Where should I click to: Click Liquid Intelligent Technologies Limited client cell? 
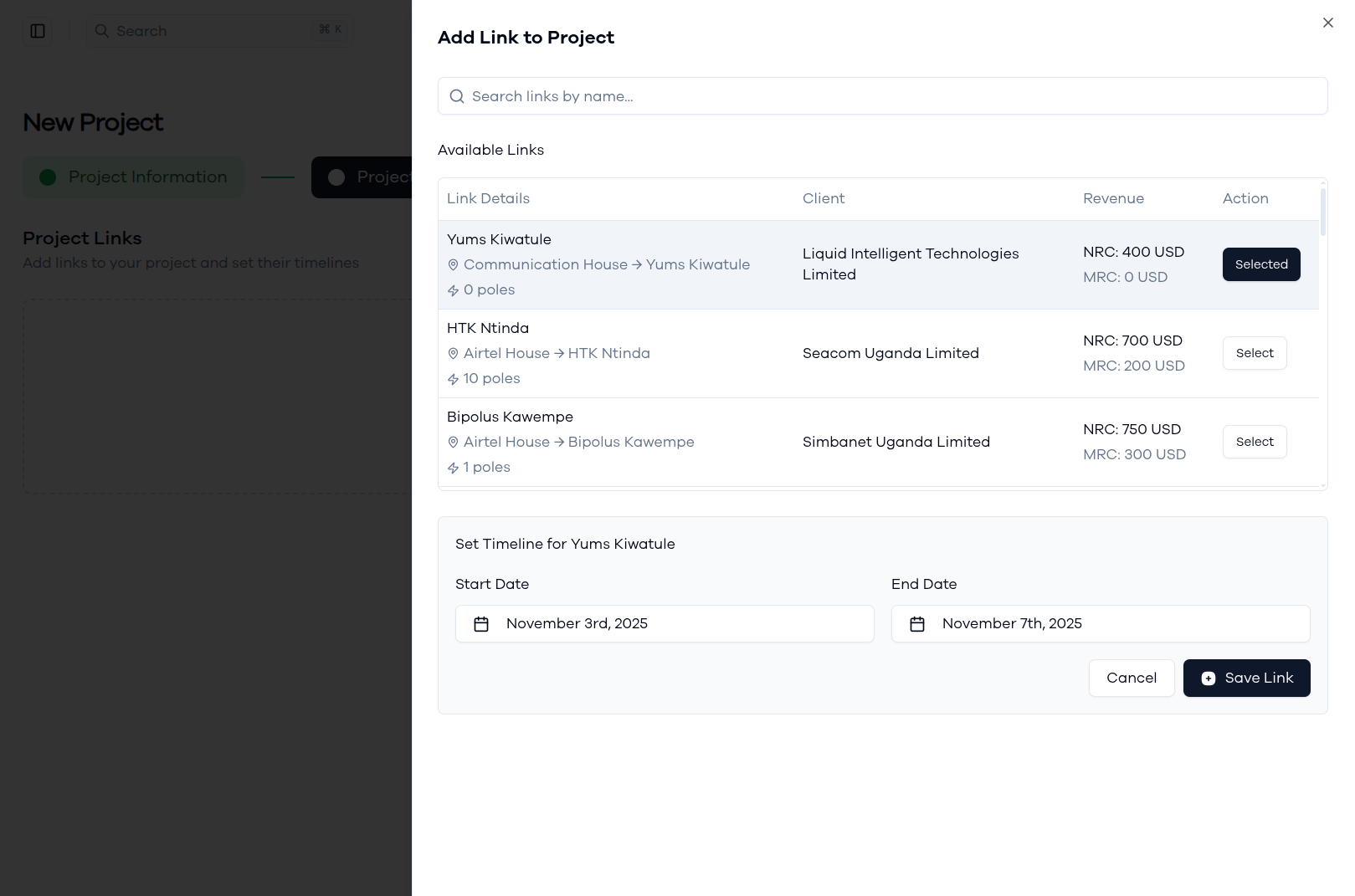tap(911, 264)
